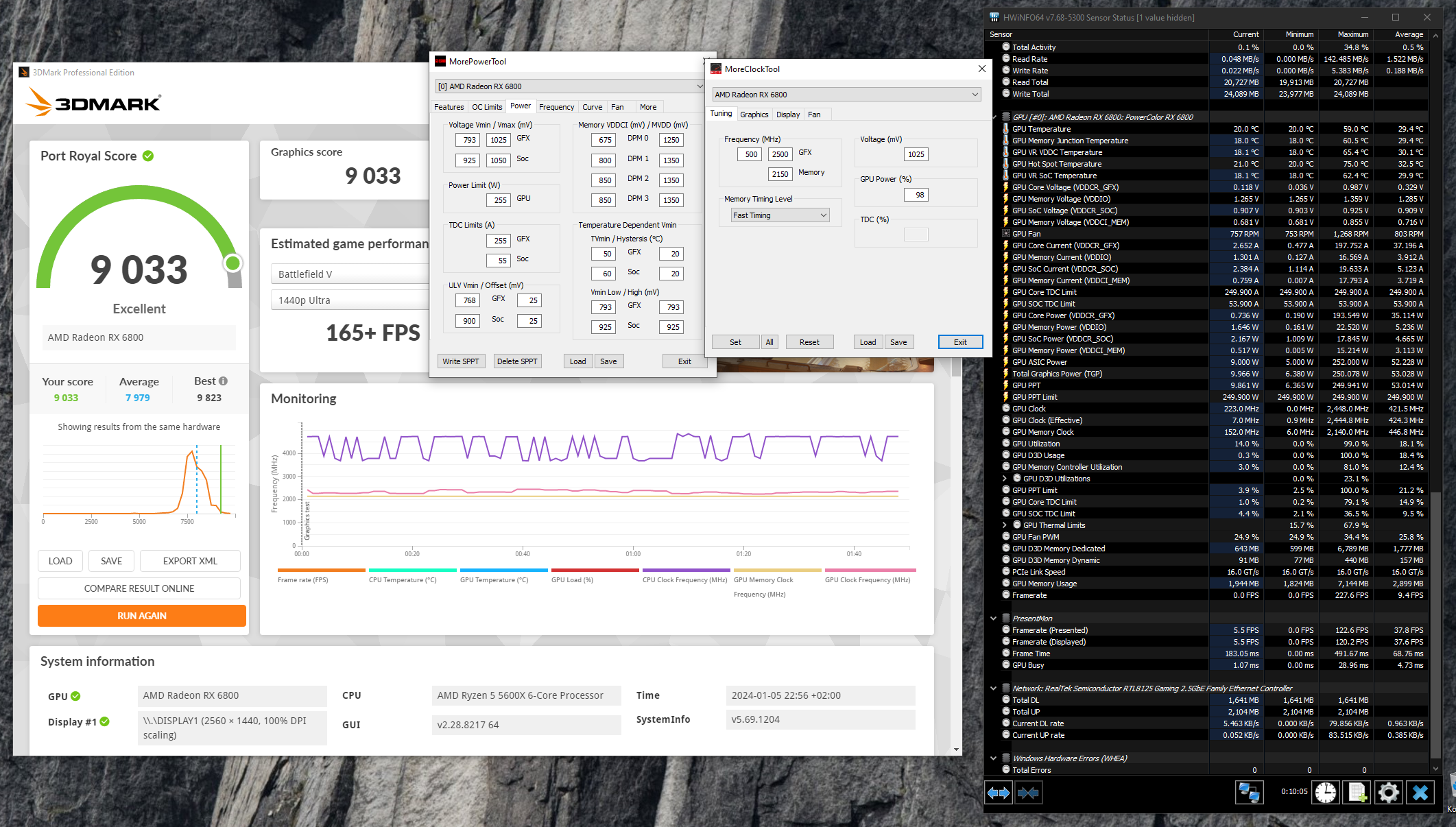The height and width of the screenshot is (827, 1456).
Task: Click orange RUN AGAIN button
Action: pos(141,616)
